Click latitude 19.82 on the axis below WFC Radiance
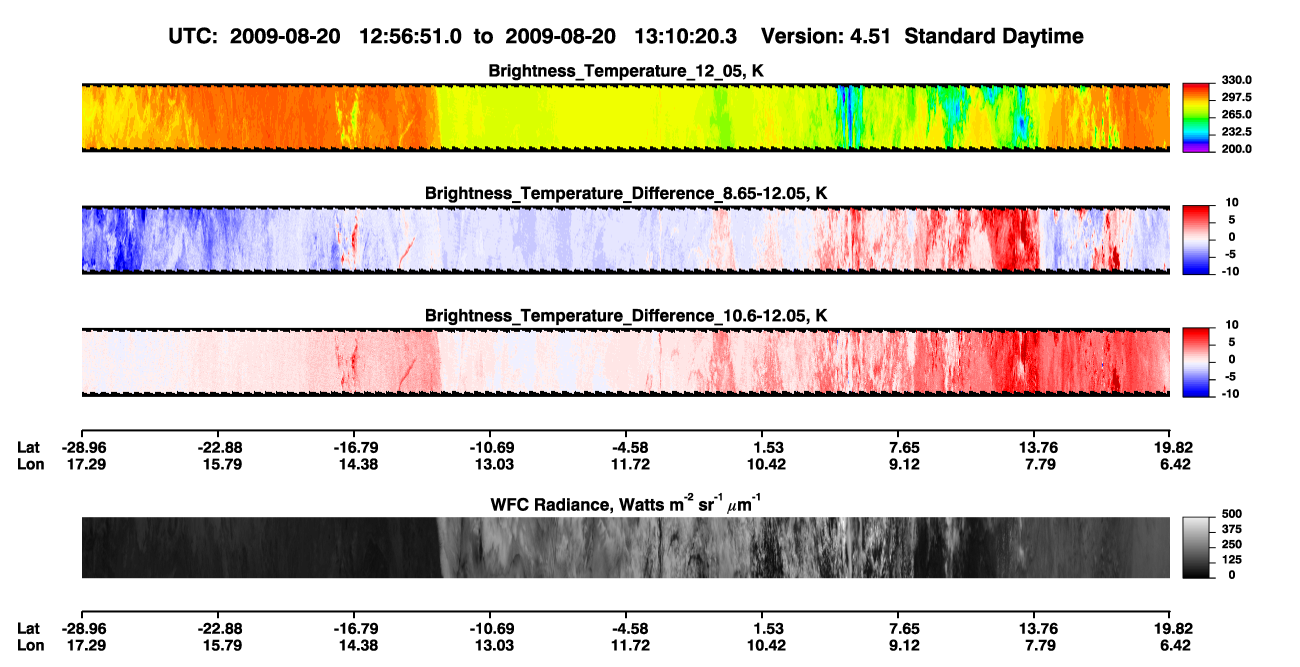1300x667 pixels. coord(1173,628)
